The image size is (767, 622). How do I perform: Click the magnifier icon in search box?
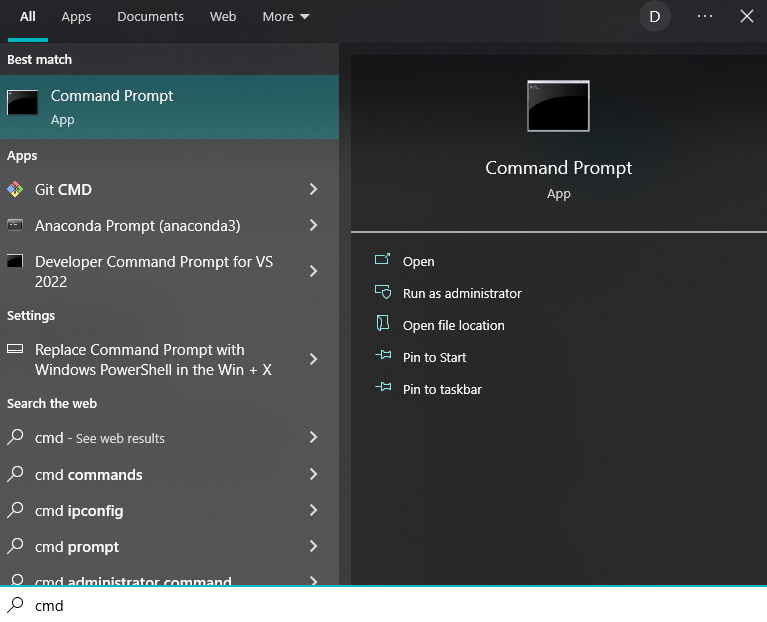15,605
